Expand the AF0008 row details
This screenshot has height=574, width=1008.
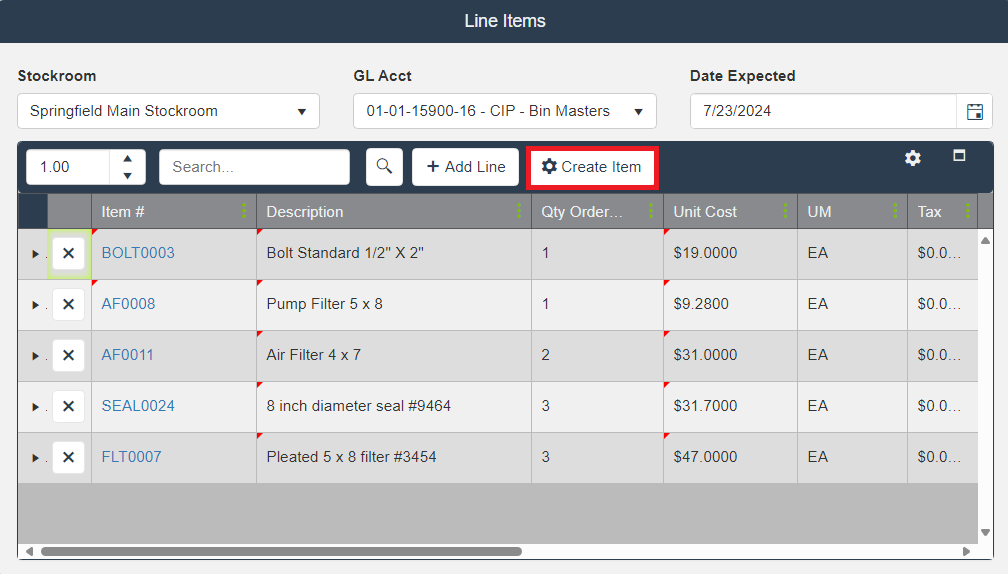[36, 305]
